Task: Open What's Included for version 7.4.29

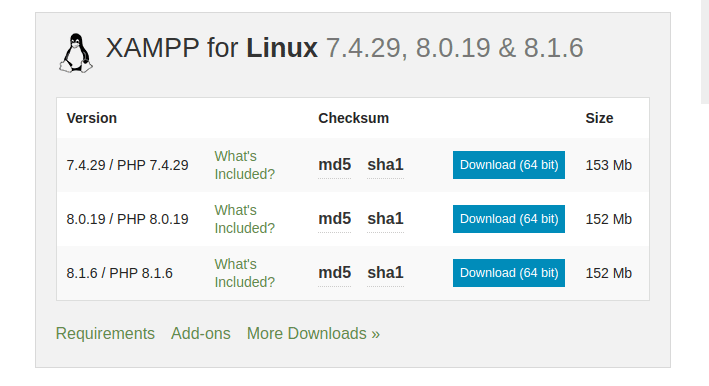Action: (245, 165)
